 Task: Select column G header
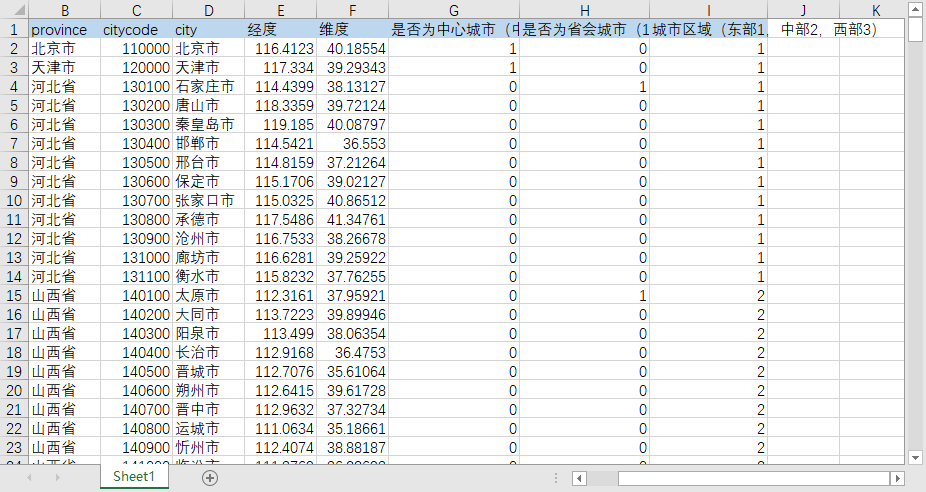[x=454, y=9]
